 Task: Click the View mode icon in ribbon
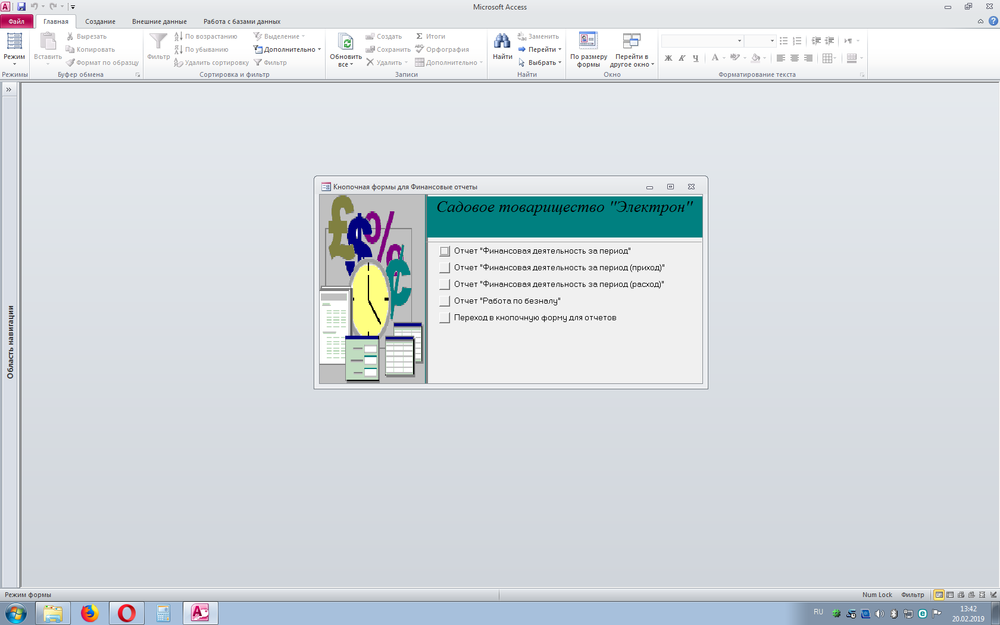pos(14,42)
